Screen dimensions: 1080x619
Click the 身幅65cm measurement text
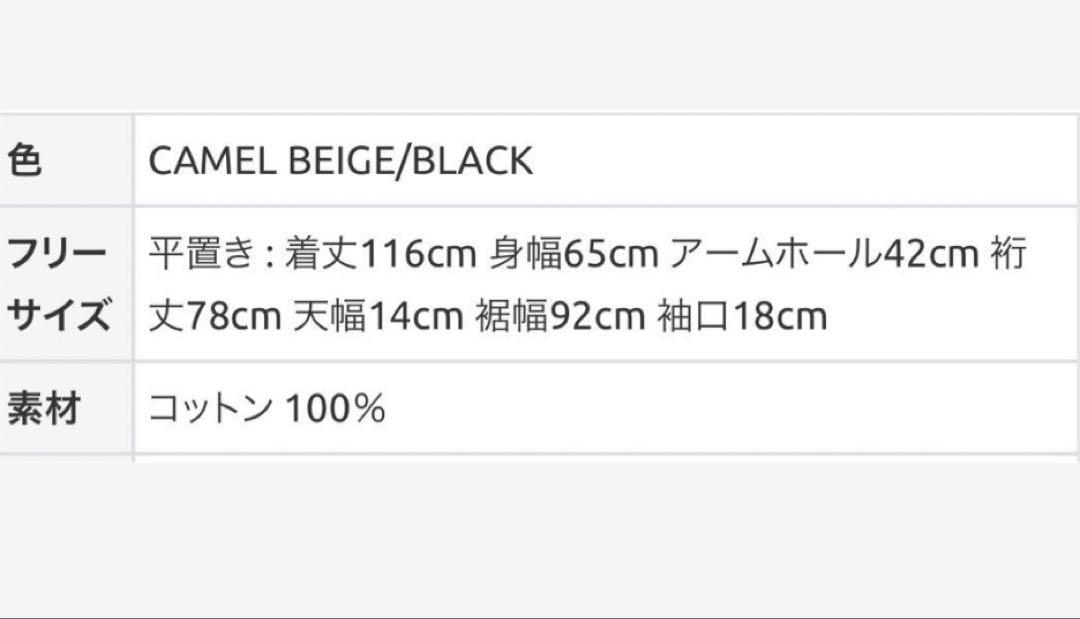[574, 253]
